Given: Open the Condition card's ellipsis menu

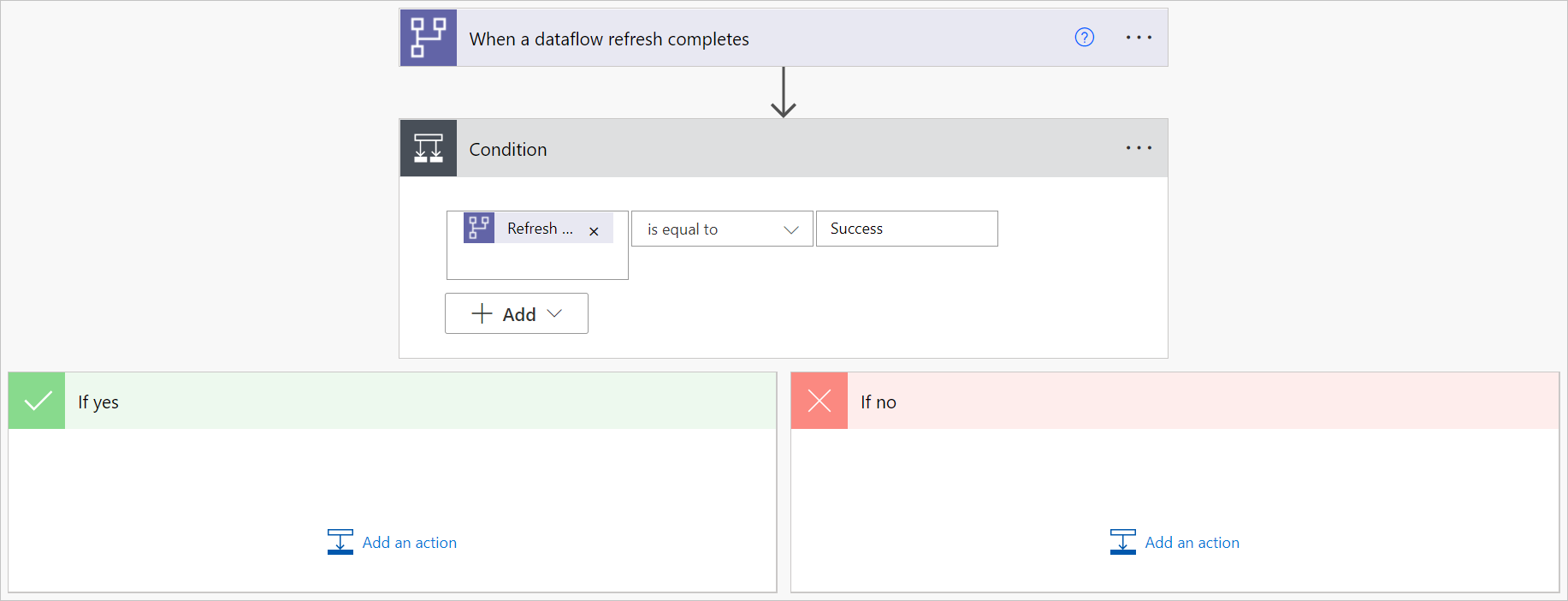Looking at the screenshot, I should (x=1139, y=148).
